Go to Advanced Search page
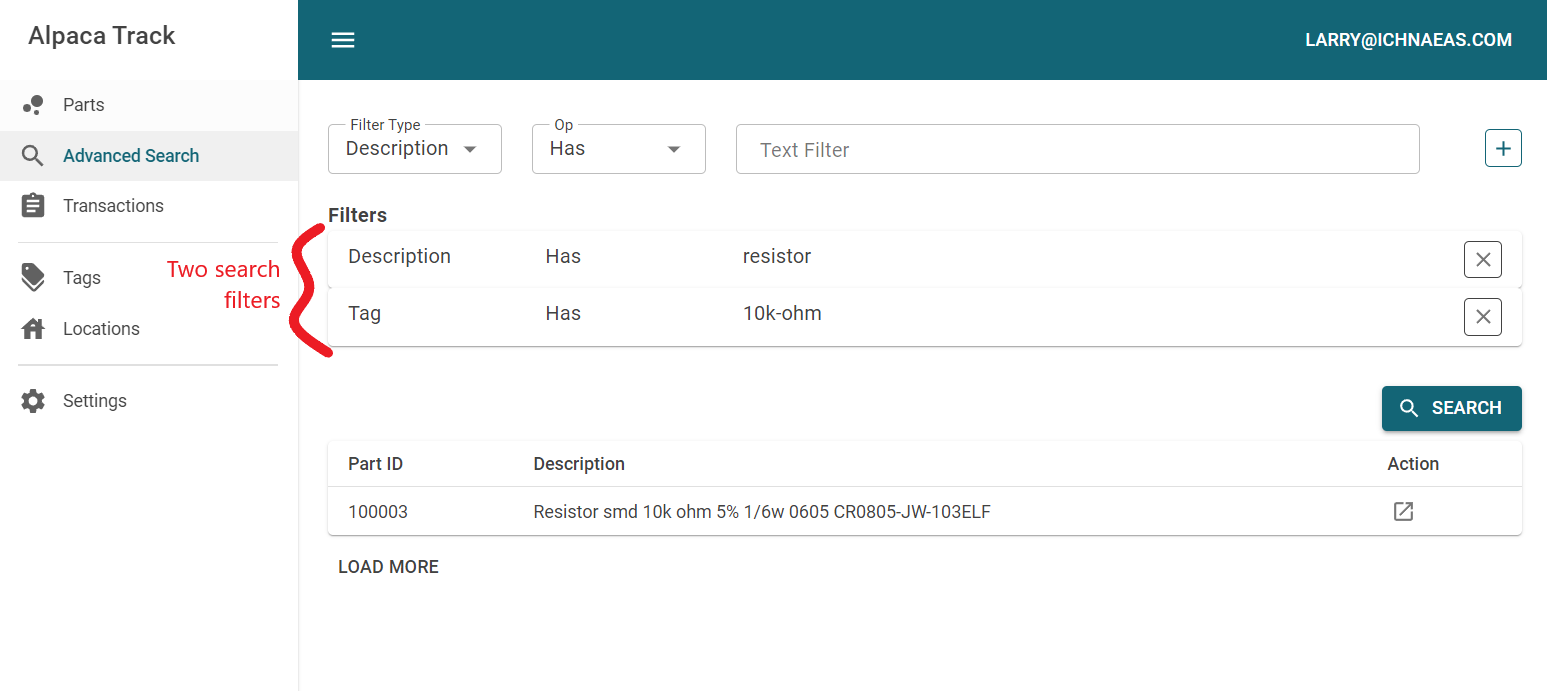The image size is (1547, 691). 131,156
